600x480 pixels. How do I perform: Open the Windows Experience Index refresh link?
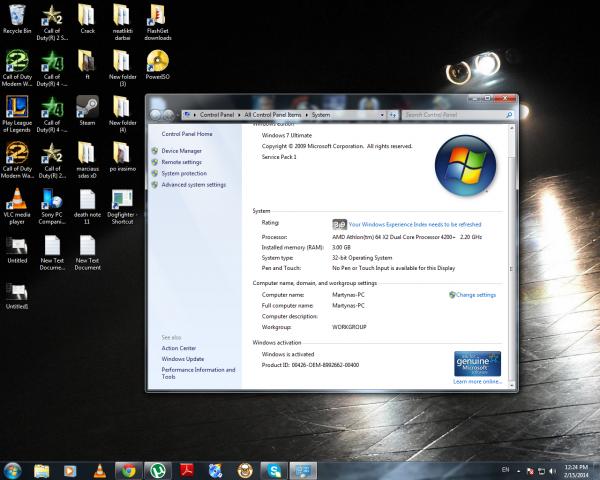tap(414, 225)
